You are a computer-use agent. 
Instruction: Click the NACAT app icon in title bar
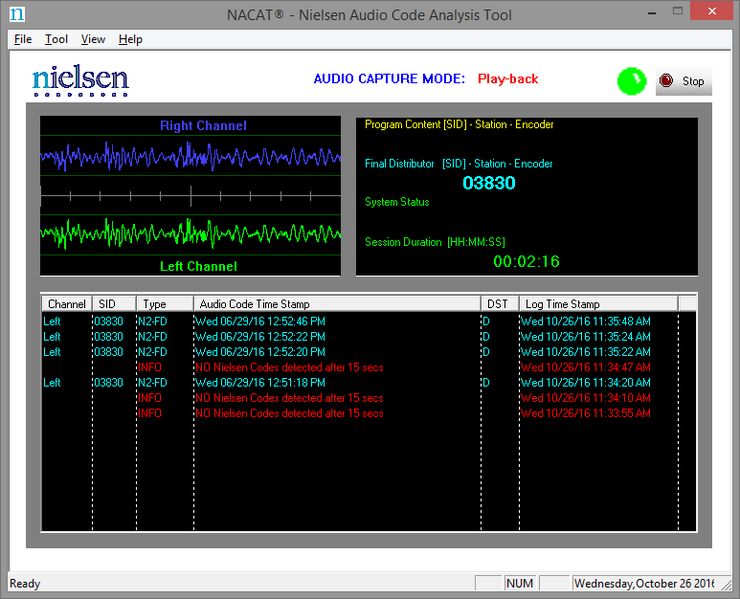(17, 14)
